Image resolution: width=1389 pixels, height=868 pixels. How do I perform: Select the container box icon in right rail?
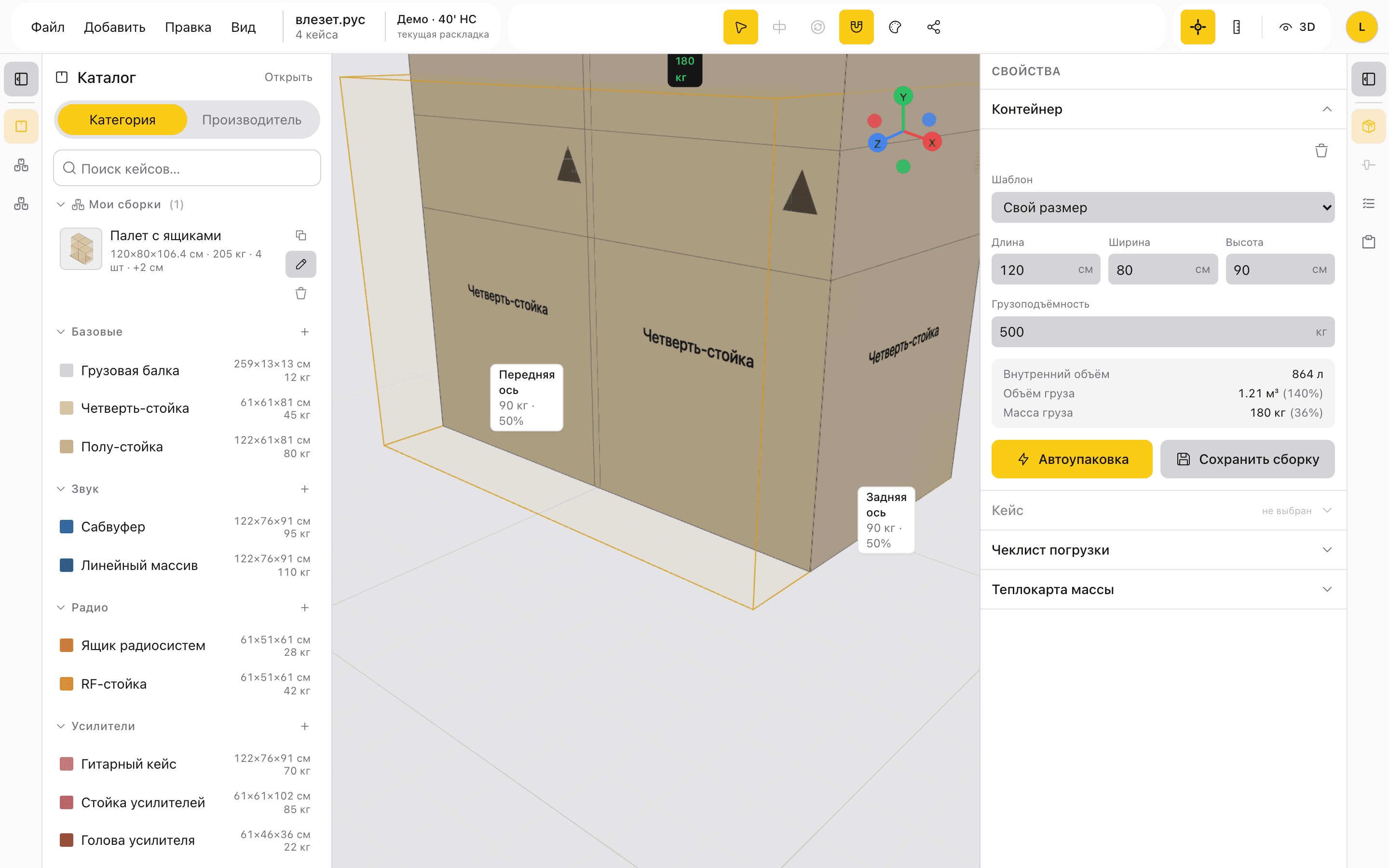point(1368,126)
